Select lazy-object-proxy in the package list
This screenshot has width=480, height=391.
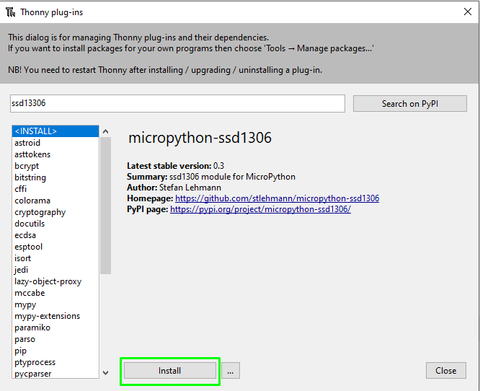(x=55, y=281)
